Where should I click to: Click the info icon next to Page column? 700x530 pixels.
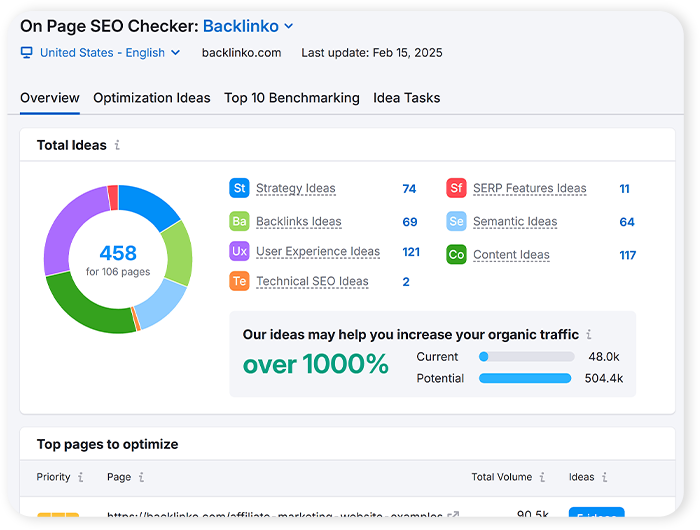pyautogui.click(x=141, y=477)
